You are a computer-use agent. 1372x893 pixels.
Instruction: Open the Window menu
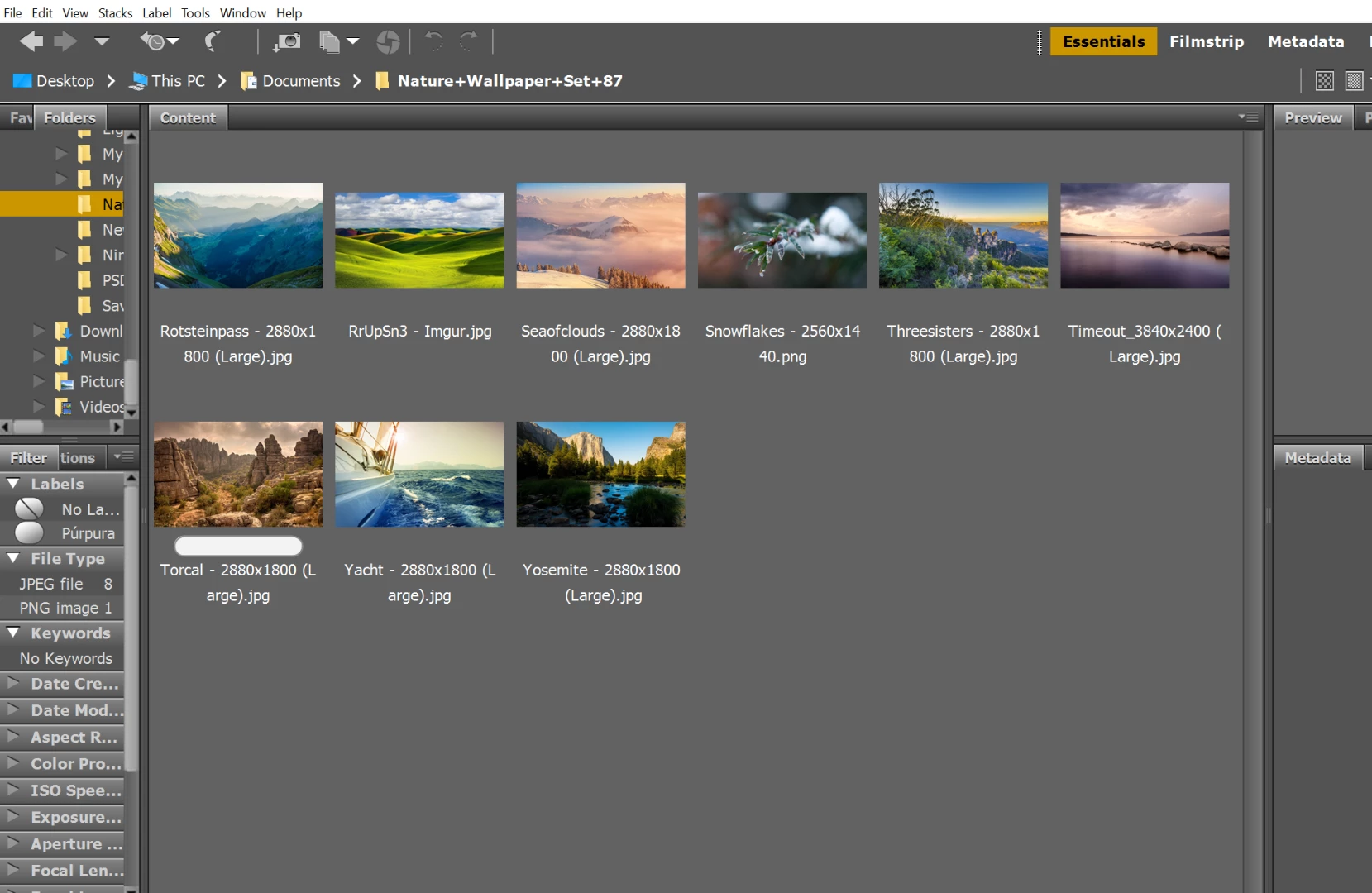coord(242,12)
